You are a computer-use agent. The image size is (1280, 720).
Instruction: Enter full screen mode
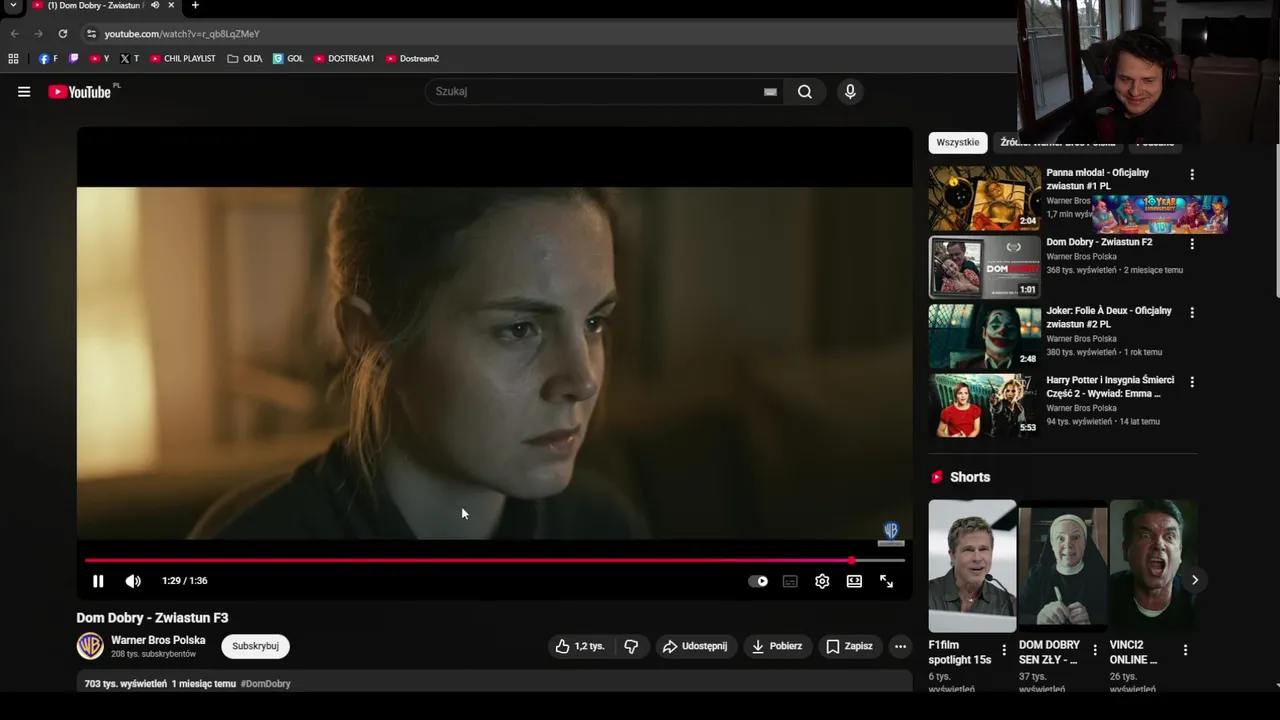click(x=886, y=581)
